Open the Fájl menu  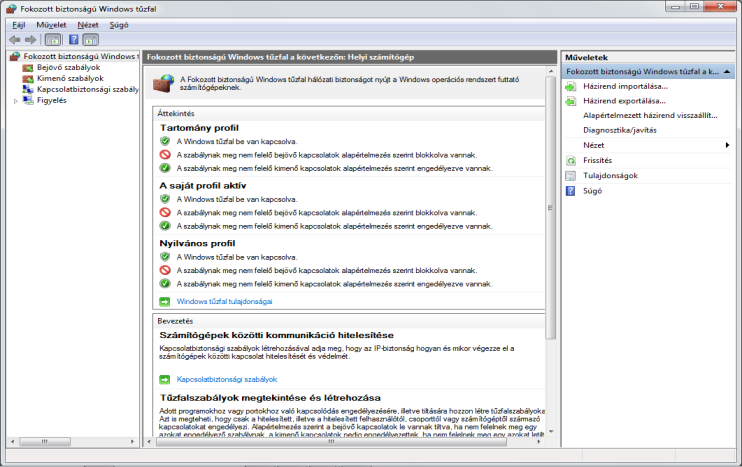[x=18, y=25]
